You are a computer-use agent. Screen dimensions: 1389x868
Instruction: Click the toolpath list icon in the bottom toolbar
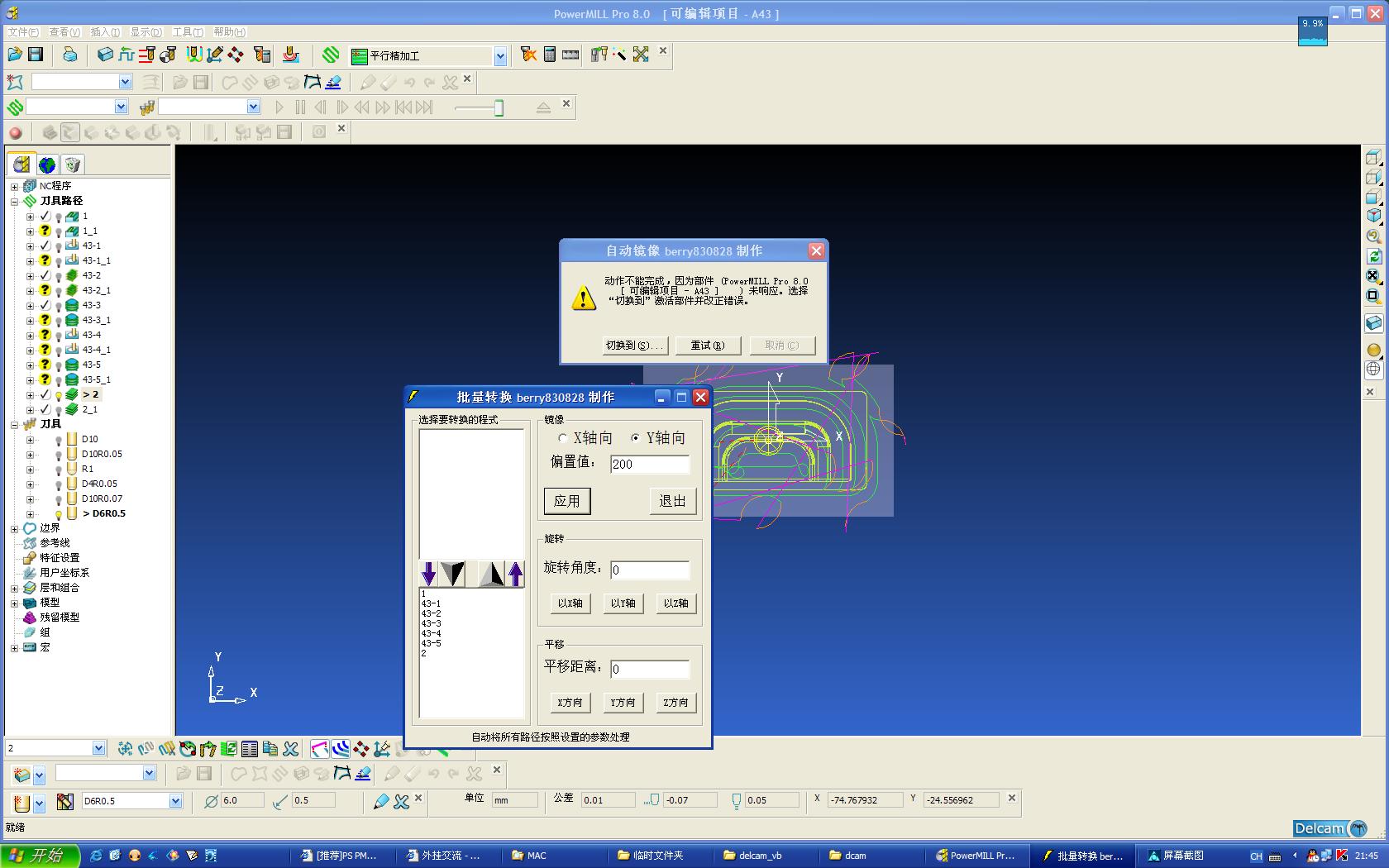coord(250,749)
